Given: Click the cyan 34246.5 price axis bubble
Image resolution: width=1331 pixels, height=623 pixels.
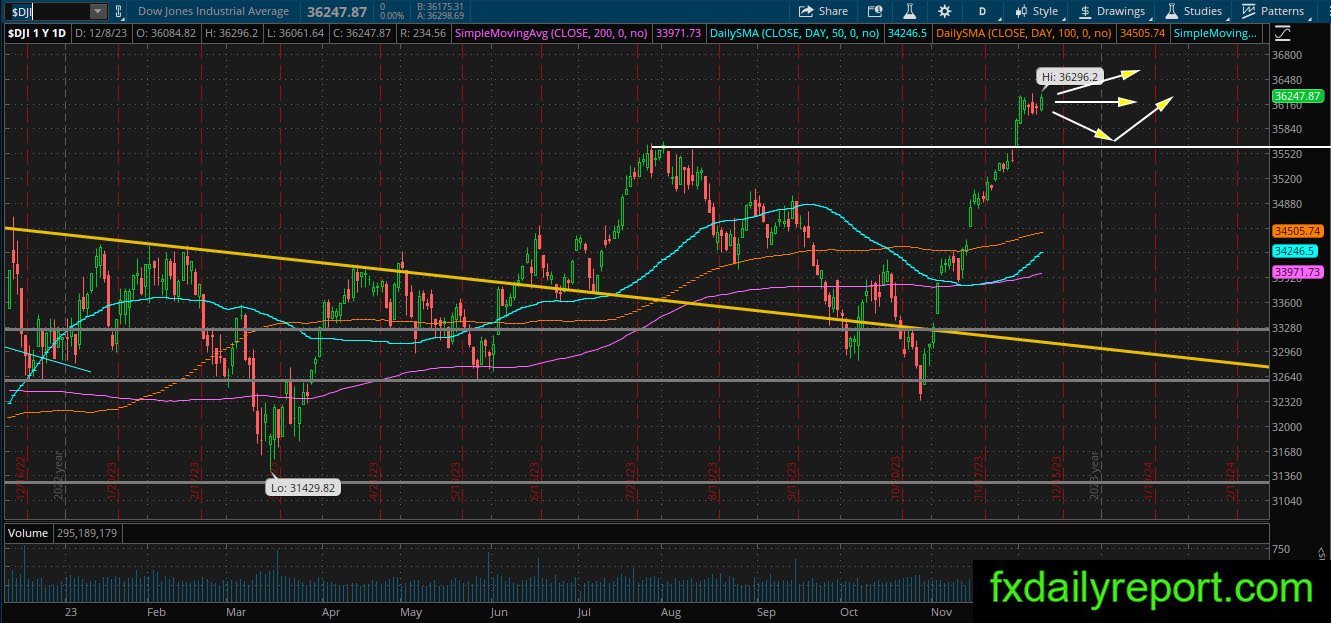Looking at the screenshot, I should click(1294, 251).
